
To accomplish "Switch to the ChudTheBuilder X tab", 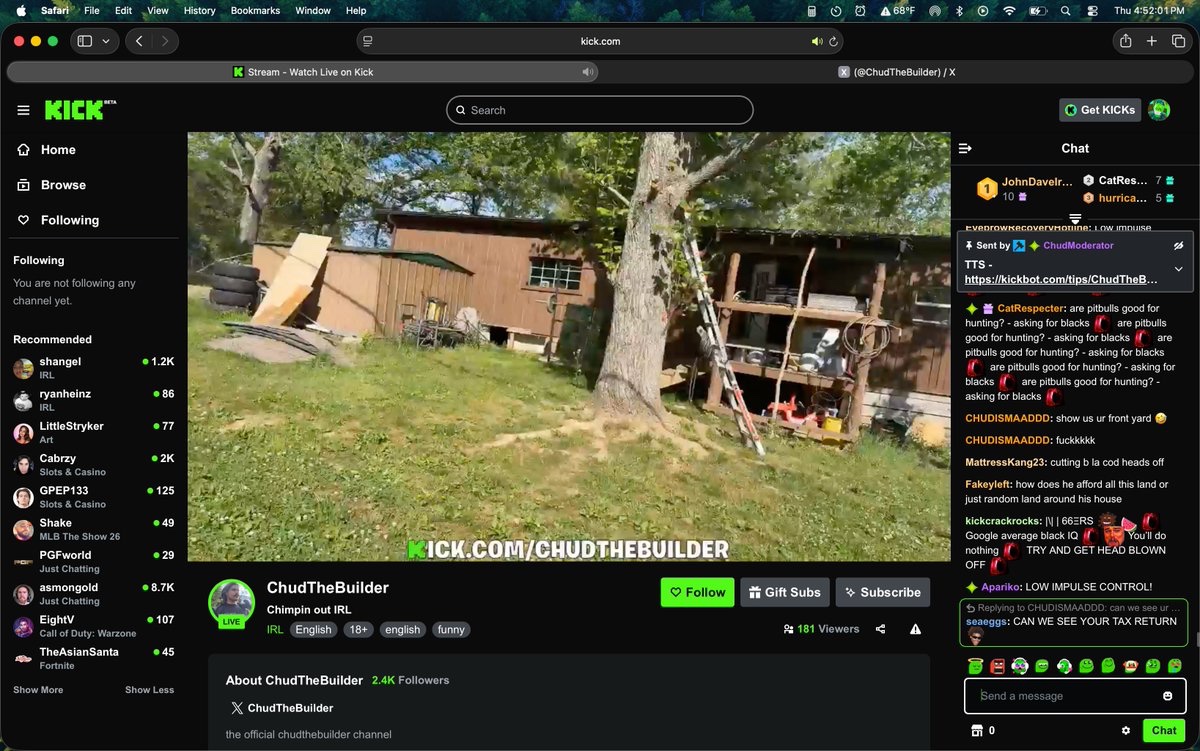I will (898, 72).
